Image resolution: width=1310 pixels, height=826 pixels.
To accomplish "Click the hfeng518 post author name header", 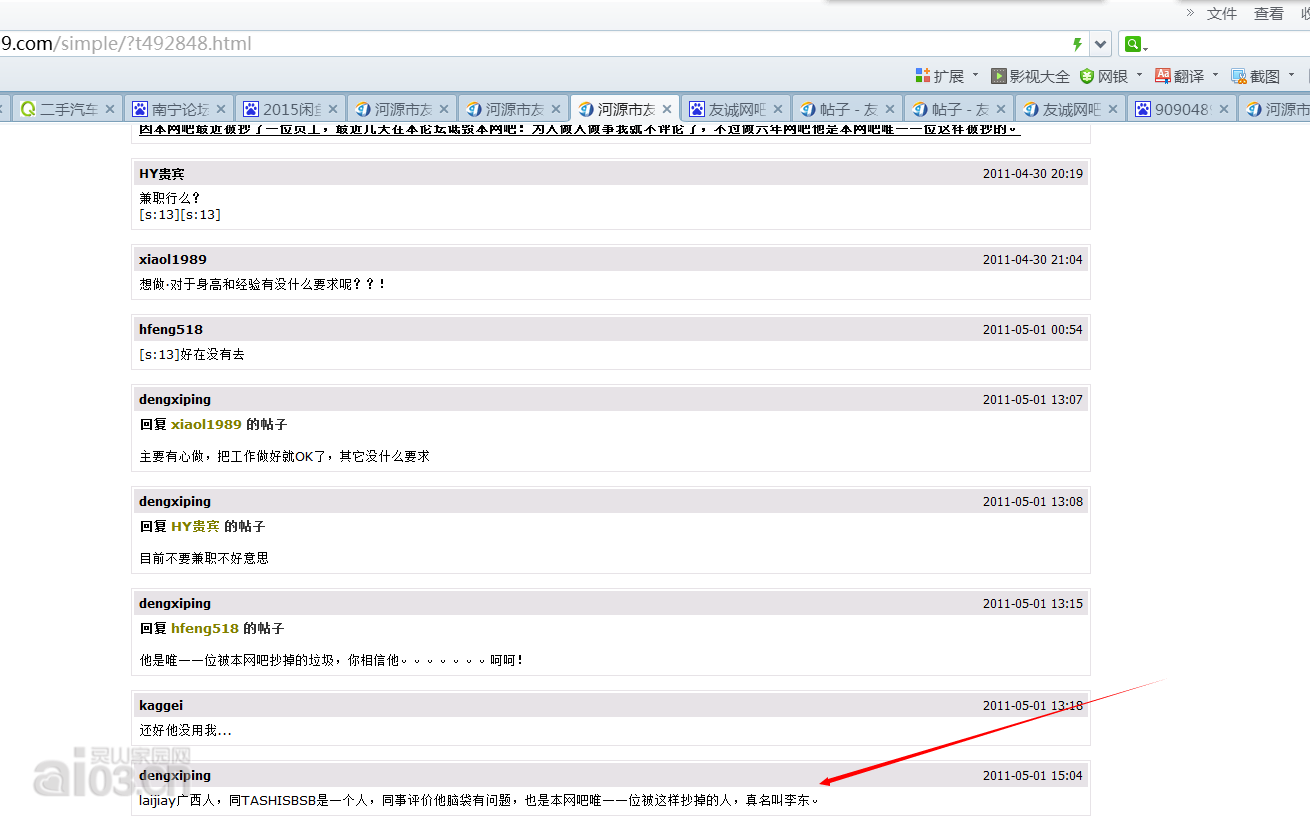I will tap(171, 329).
